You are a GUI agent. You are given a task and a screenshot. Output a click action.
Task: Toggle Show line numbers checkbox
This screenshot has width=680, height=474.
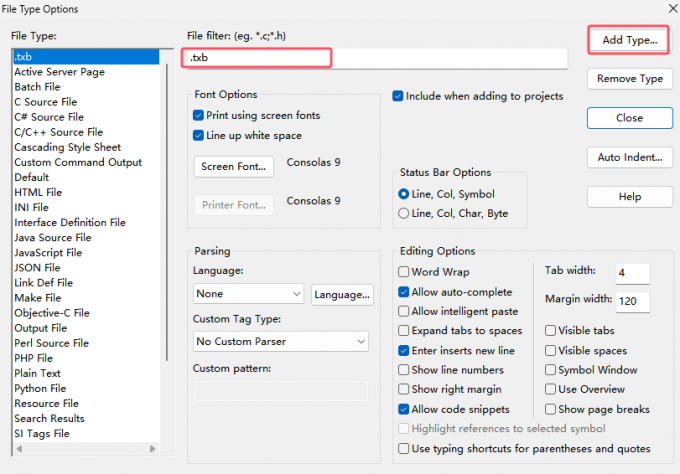[x=404, y=370]
